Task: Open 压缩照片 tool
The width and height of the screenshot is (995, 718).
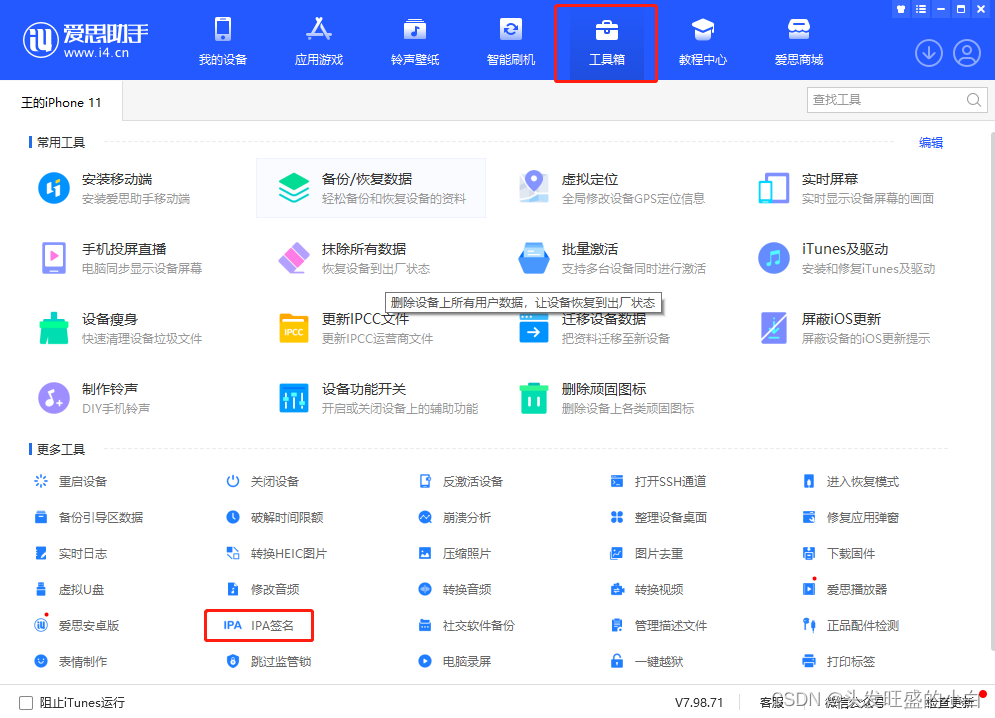Action: pos(454,554)
